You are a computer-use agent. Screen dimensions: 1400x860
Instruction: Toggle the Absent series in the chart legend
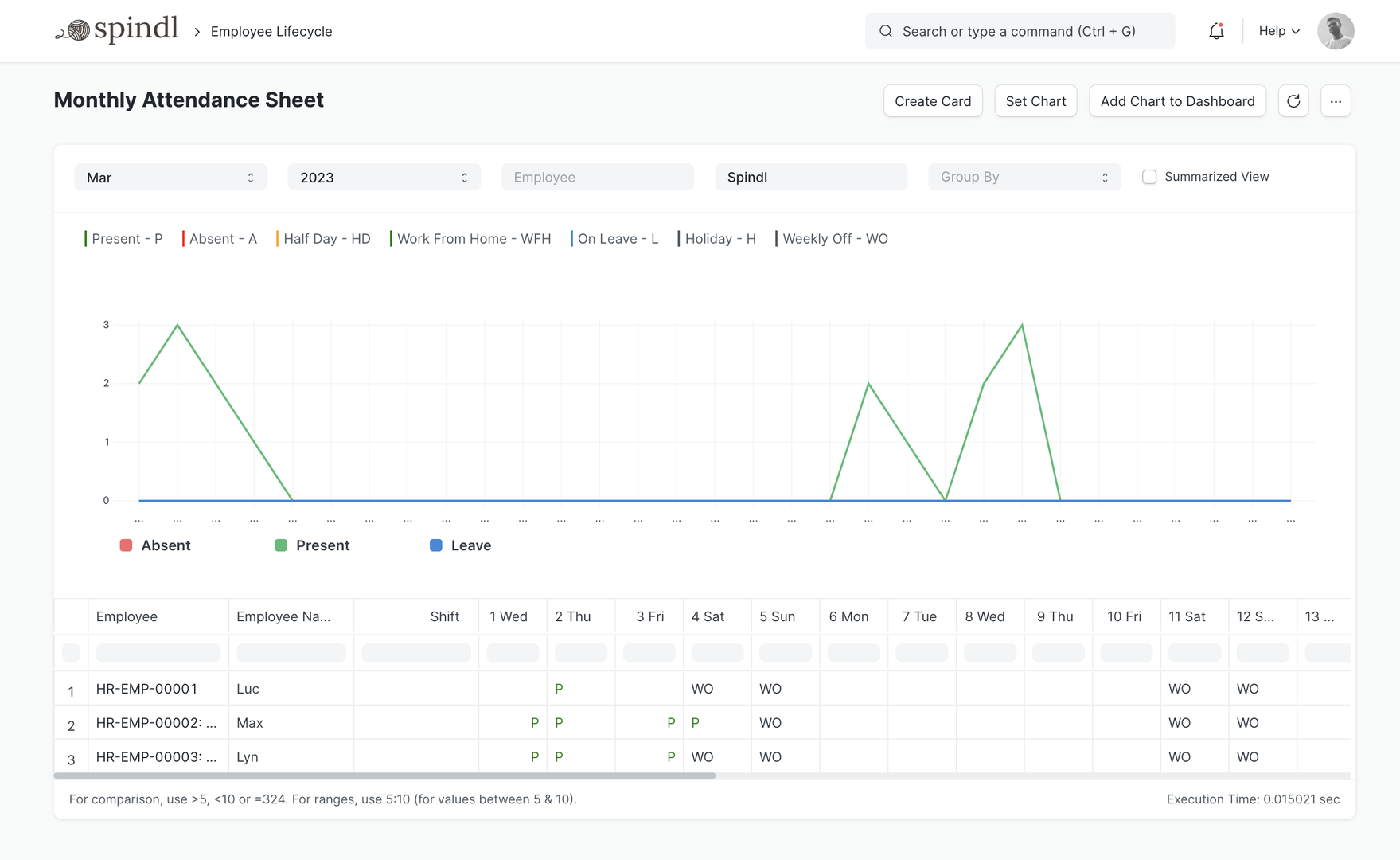pos(155,545)
